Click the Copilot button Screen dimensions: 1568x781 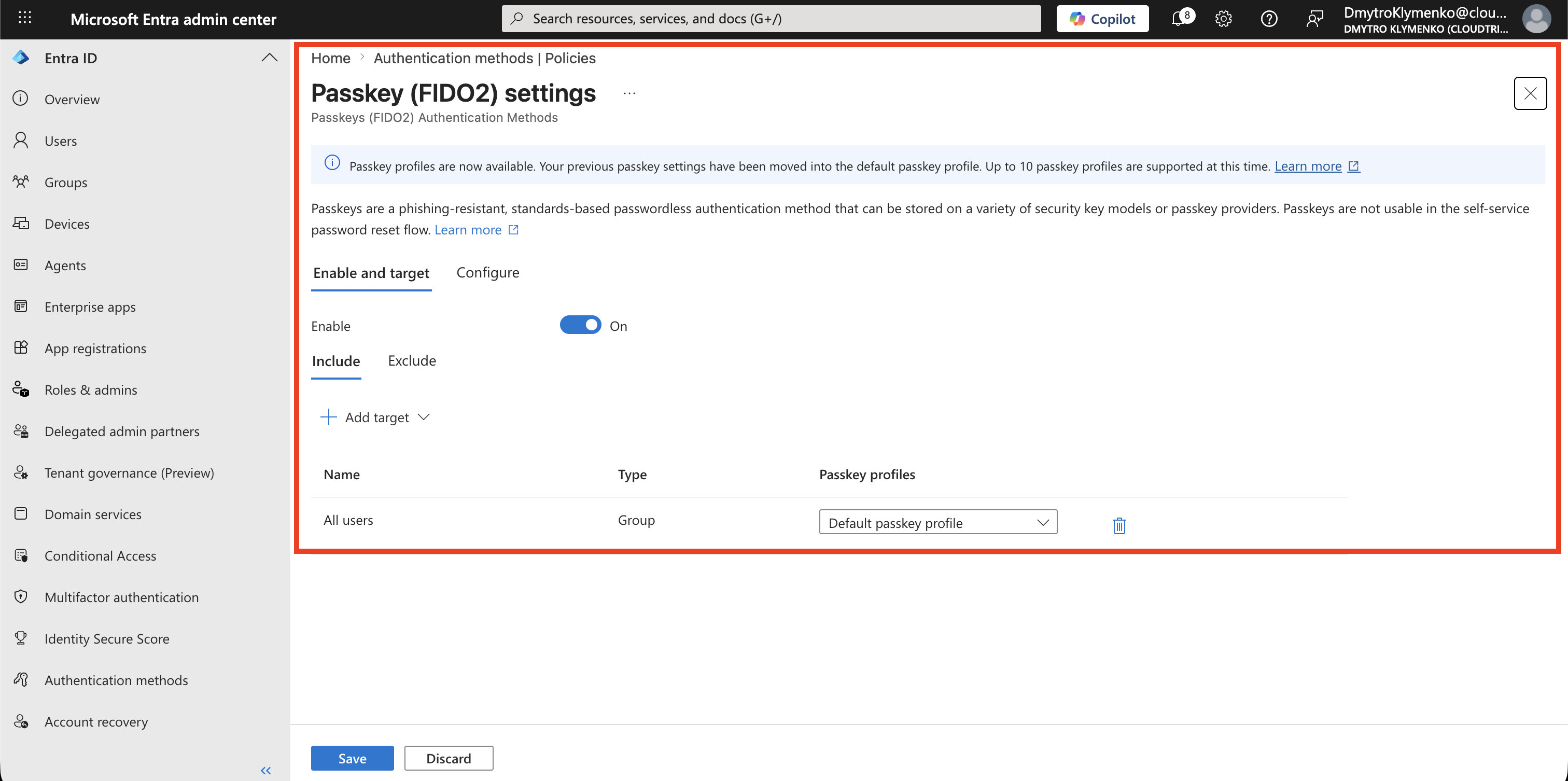pos(1102,19)
